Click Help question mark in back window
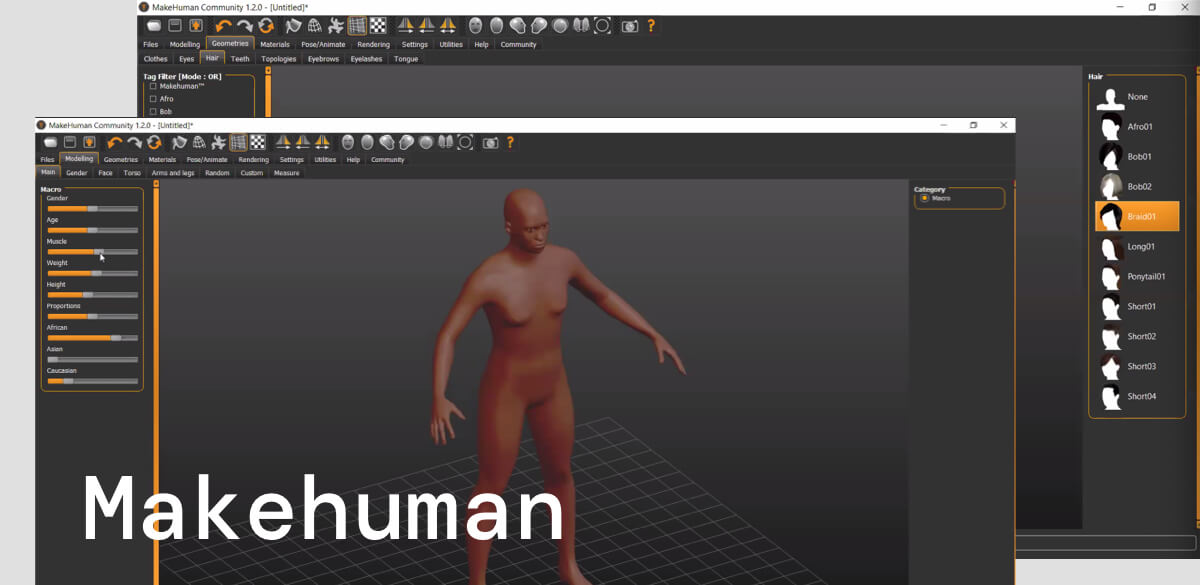Image resolution: width=1200 pixels, height=585 pixels. pyautogui.click(x=651, y=26)
